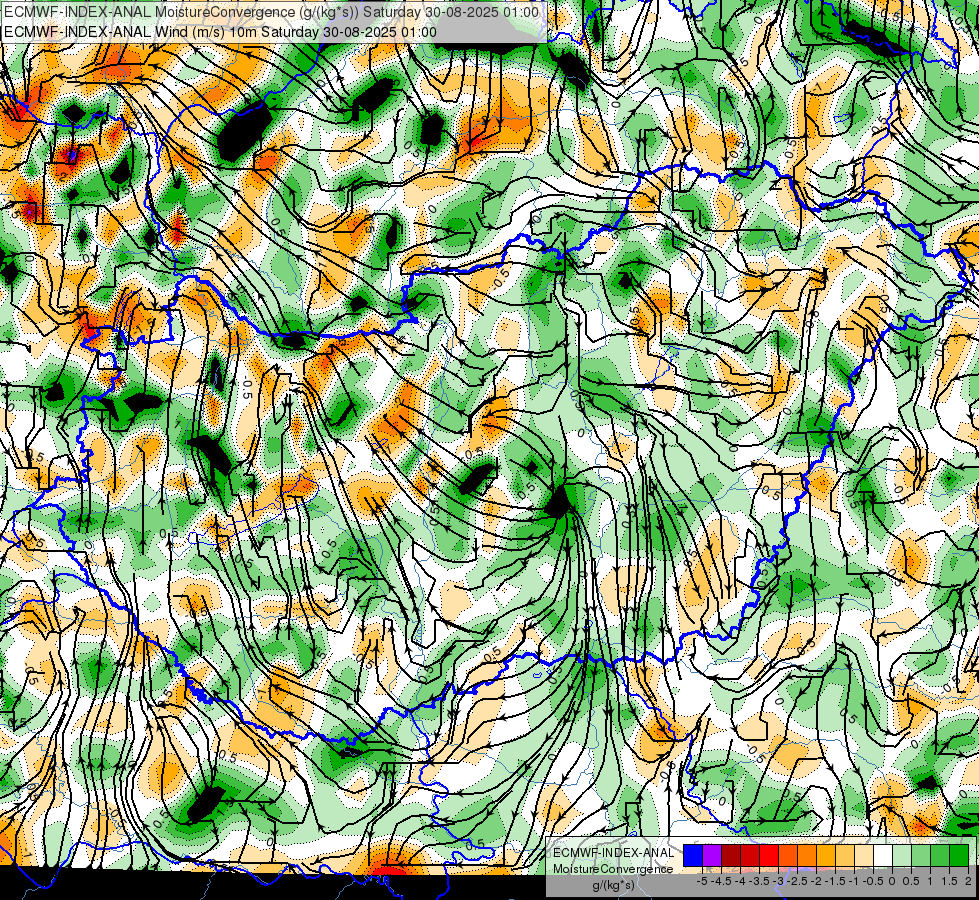Choose legend swatch between -2 and -1.5
The width and height of the screenshot is (979, 900).
pos(826,856)
